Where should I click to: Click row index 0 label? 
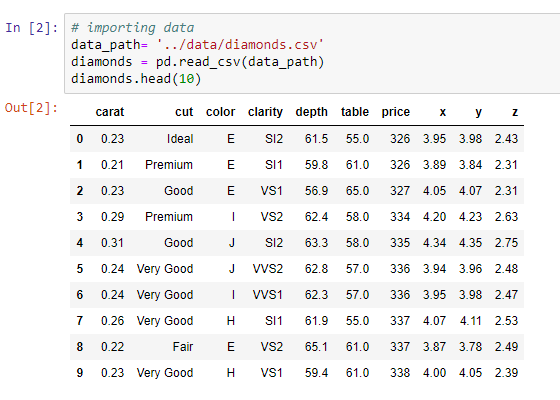[80, 139]
